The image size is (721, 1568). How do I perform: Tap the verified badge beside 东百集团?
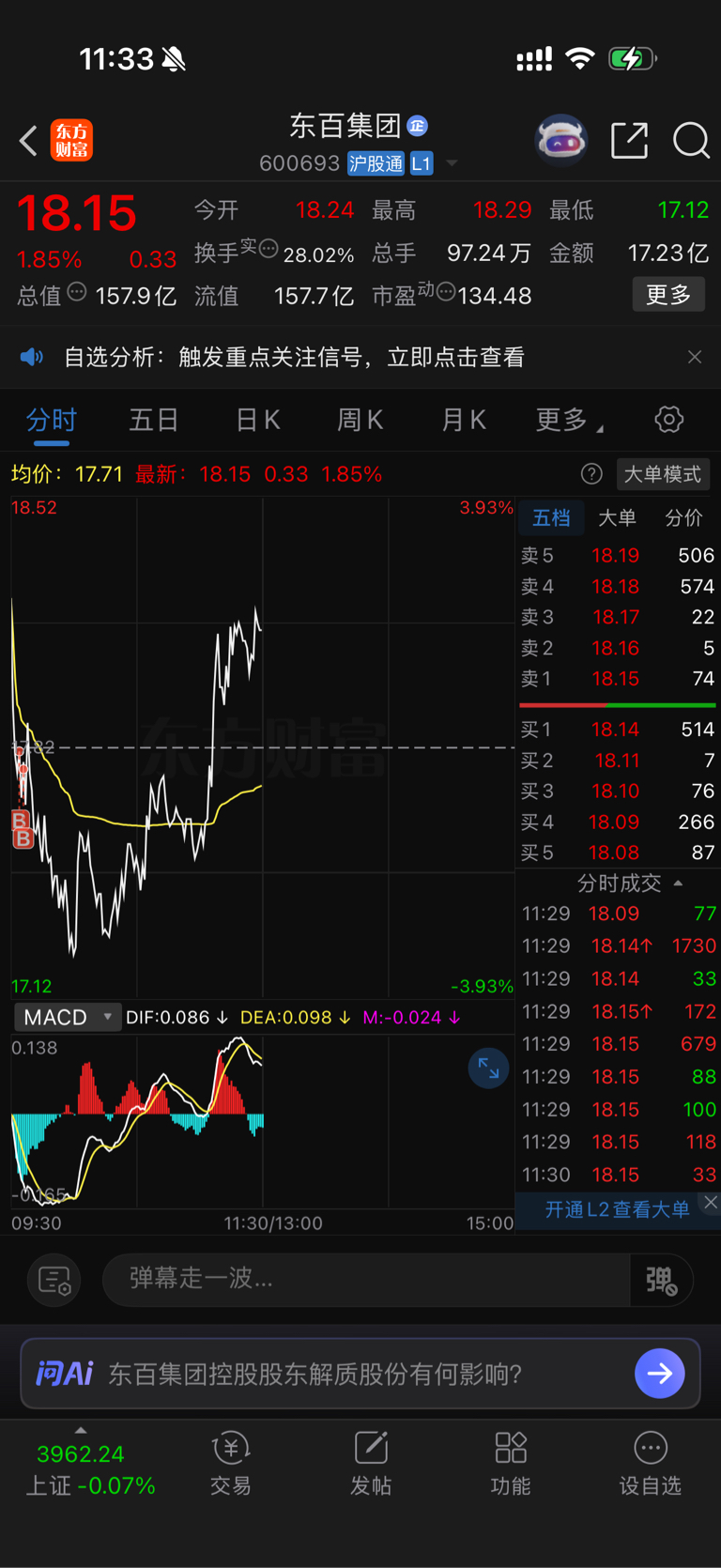418,125
